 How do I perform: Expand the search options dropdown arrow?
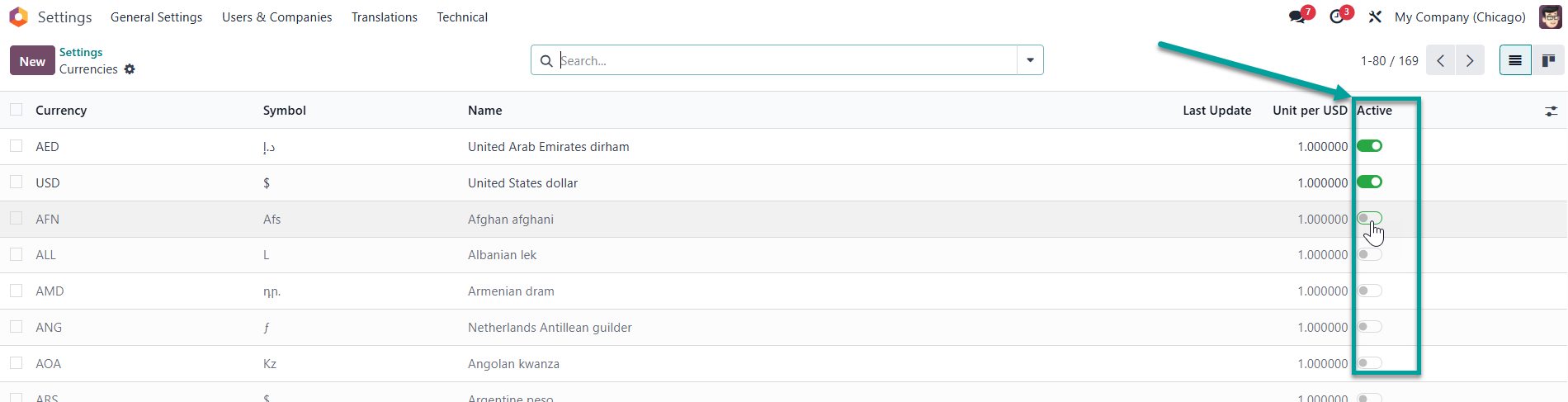coord(1030,60)
